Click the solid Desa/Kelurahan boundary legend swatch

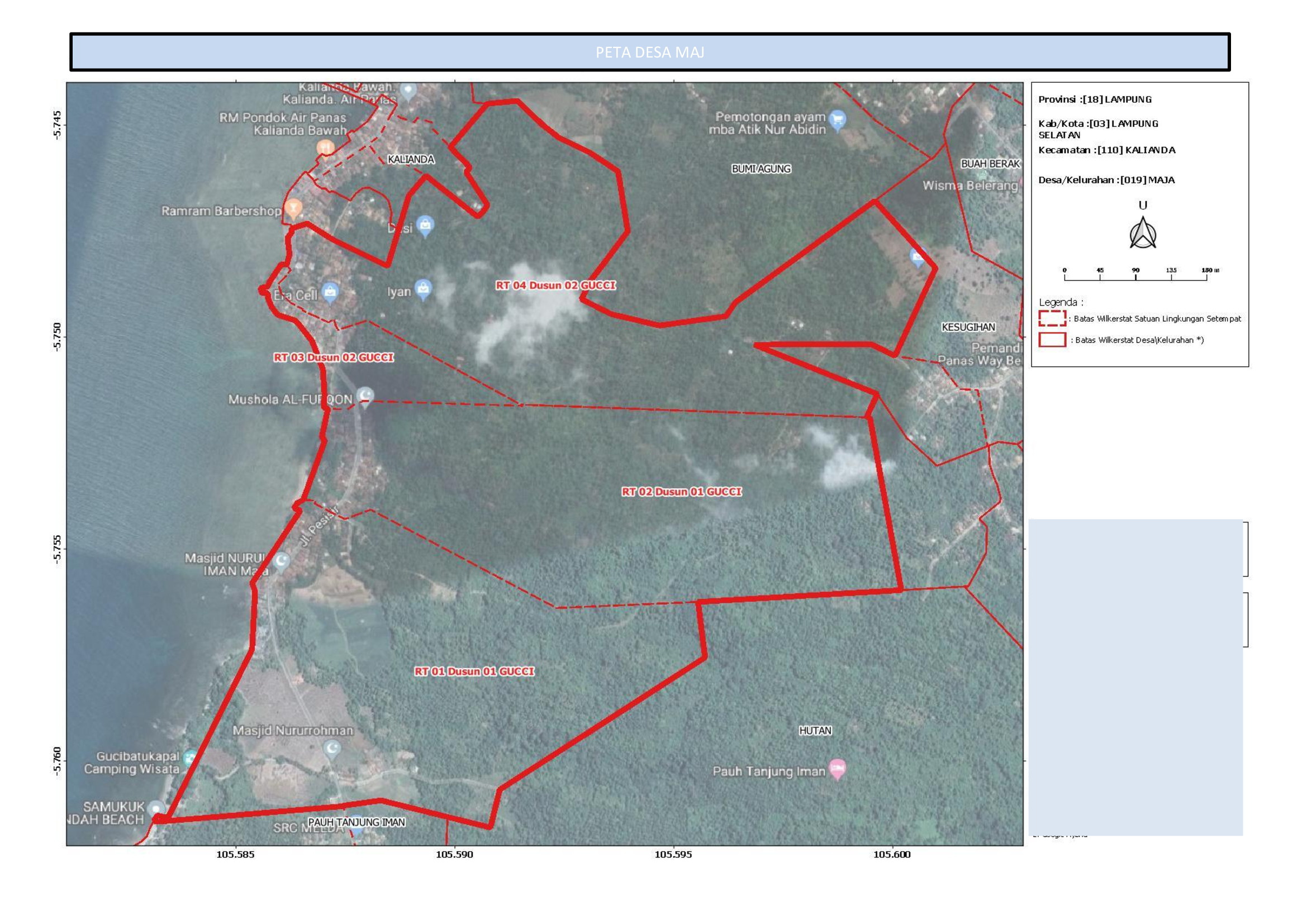(x=1052, y=340)
